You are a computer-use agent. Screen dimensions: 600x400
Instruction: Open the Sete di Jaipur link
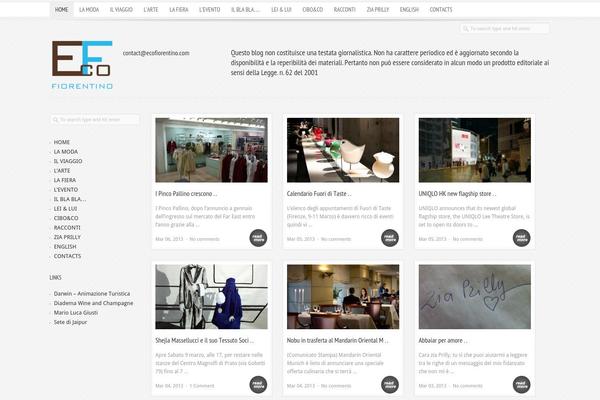[70, 322]
